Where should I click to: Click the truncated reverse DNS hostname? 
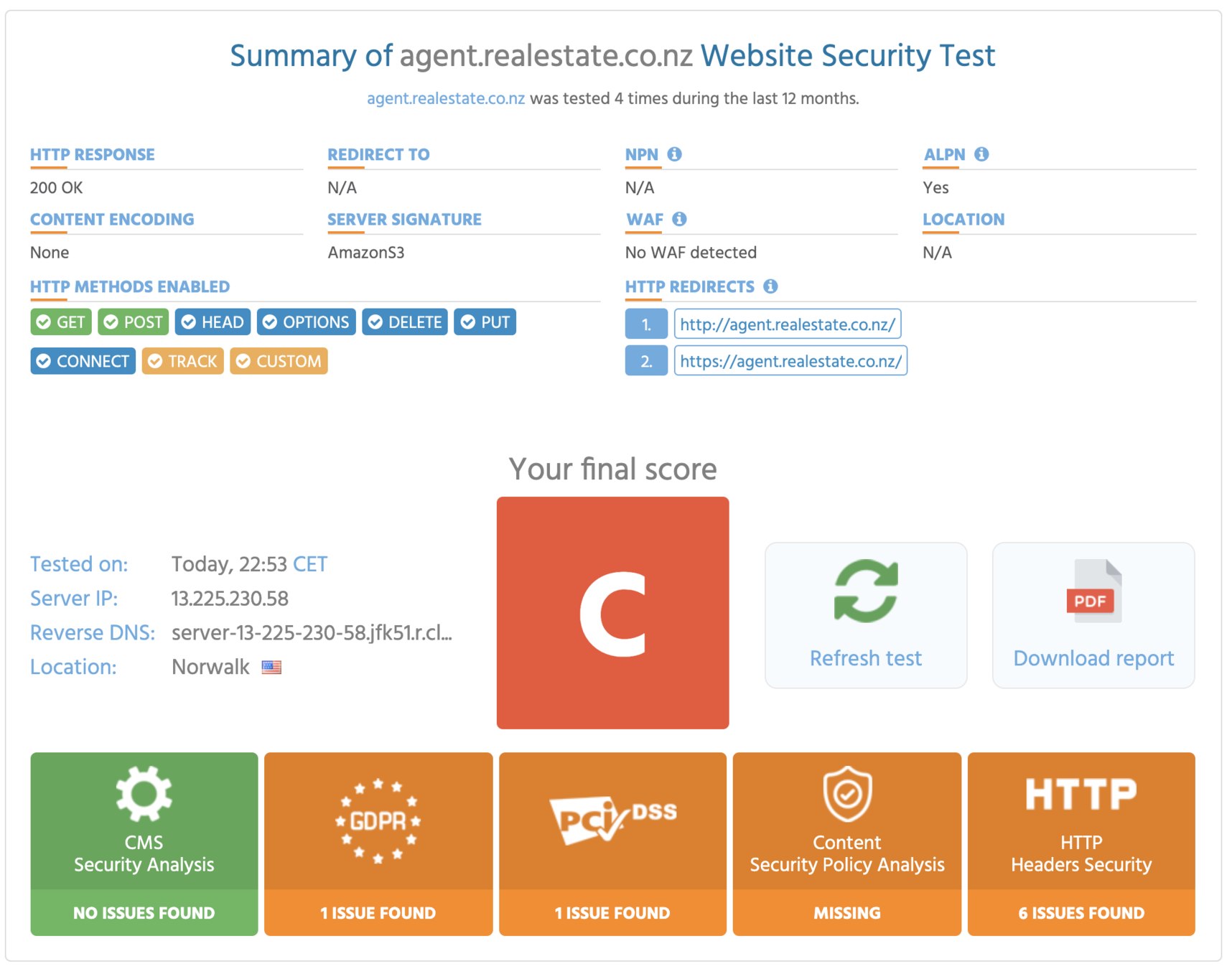click(312, 633)
